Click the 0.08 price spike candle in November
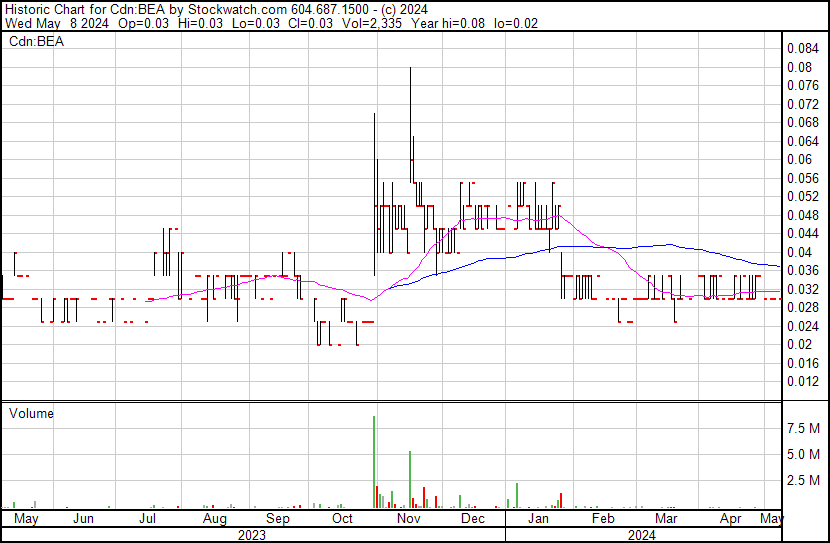 (x=410, y=125)
